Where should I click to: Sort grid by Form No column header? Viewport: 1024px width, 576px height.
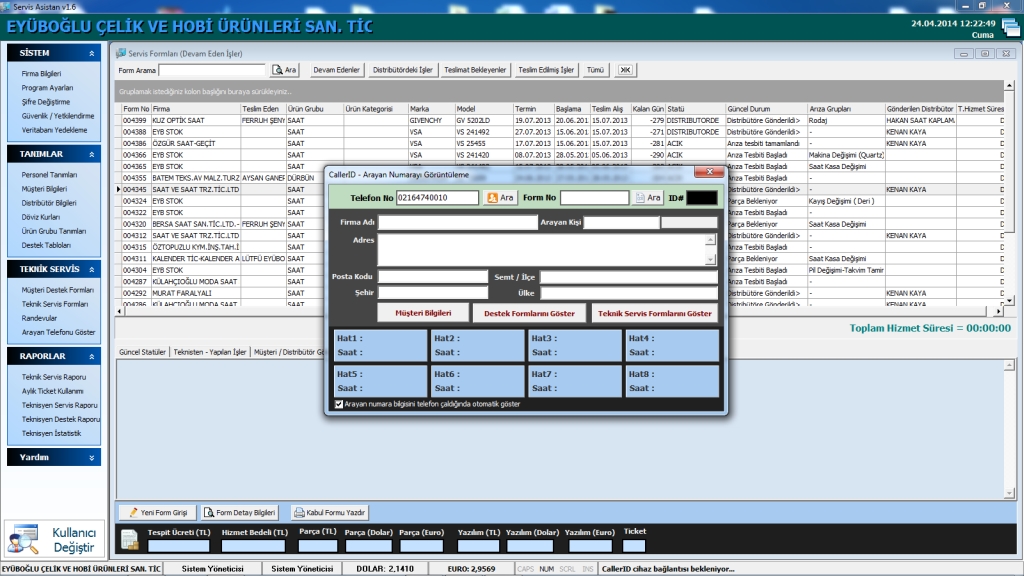click(x=136, y=109)
